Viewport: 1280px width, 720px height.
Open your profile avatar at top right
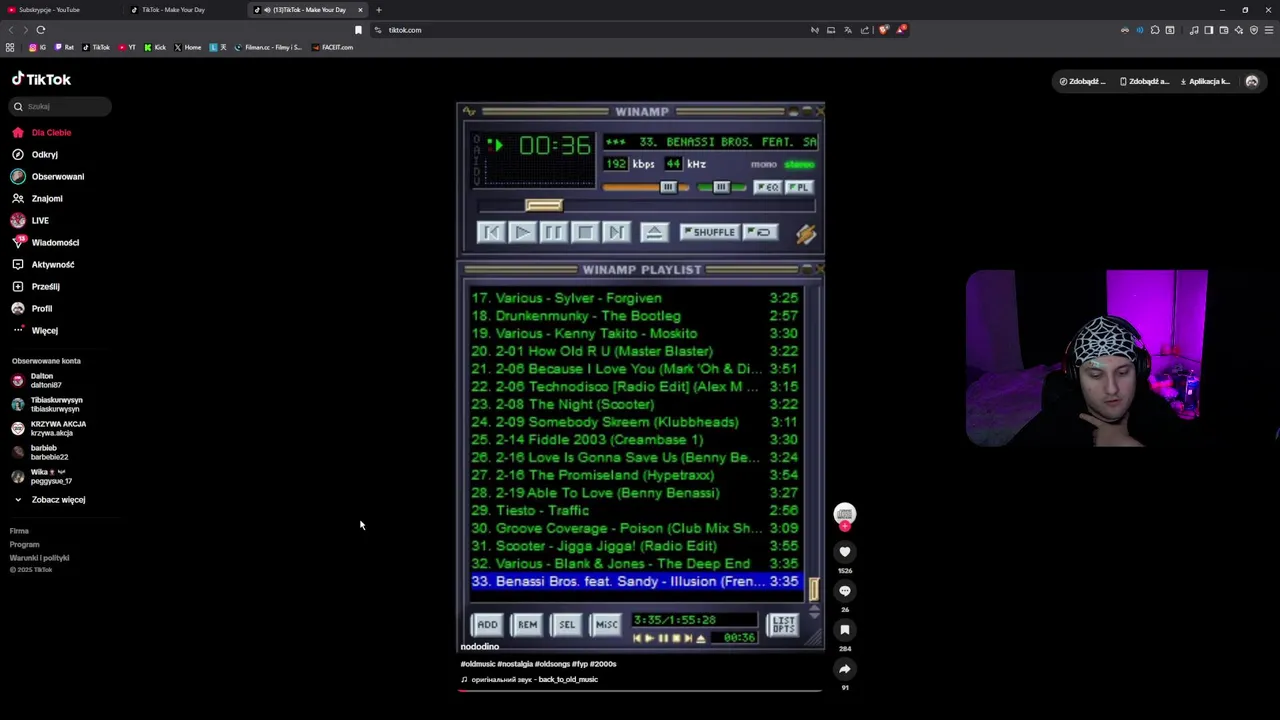(x=1252, y=82)
